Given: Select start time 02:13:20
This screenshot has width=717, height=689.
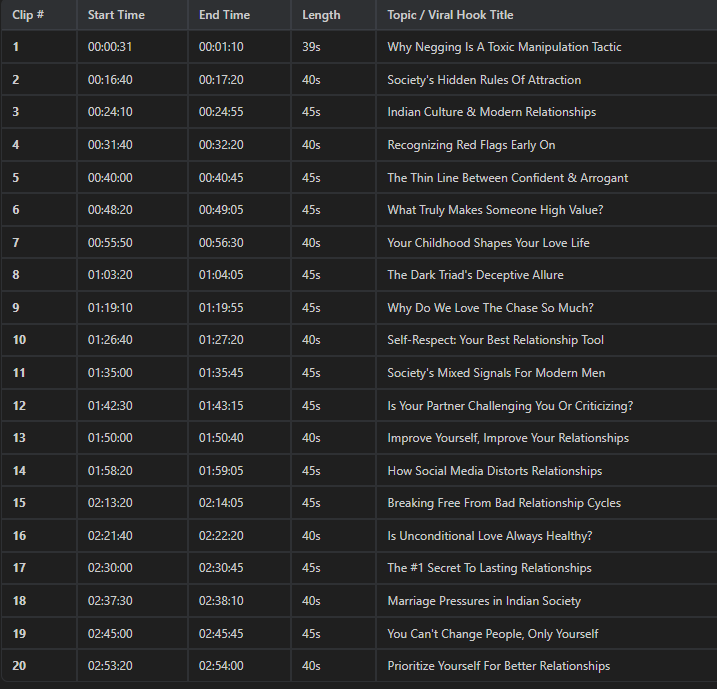Looking at the screenshot, I should 110,502.
